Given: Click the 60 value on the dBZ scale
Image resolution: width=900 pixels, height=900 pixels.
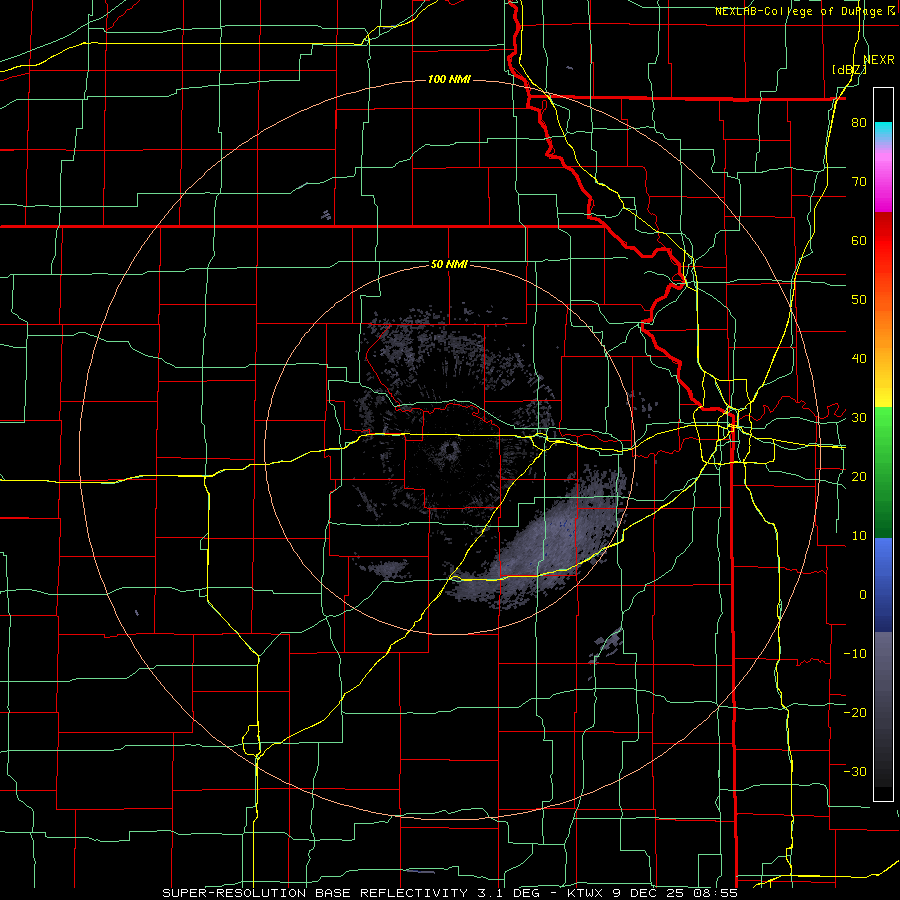Looking at the screenshot, I should [859, 240].
